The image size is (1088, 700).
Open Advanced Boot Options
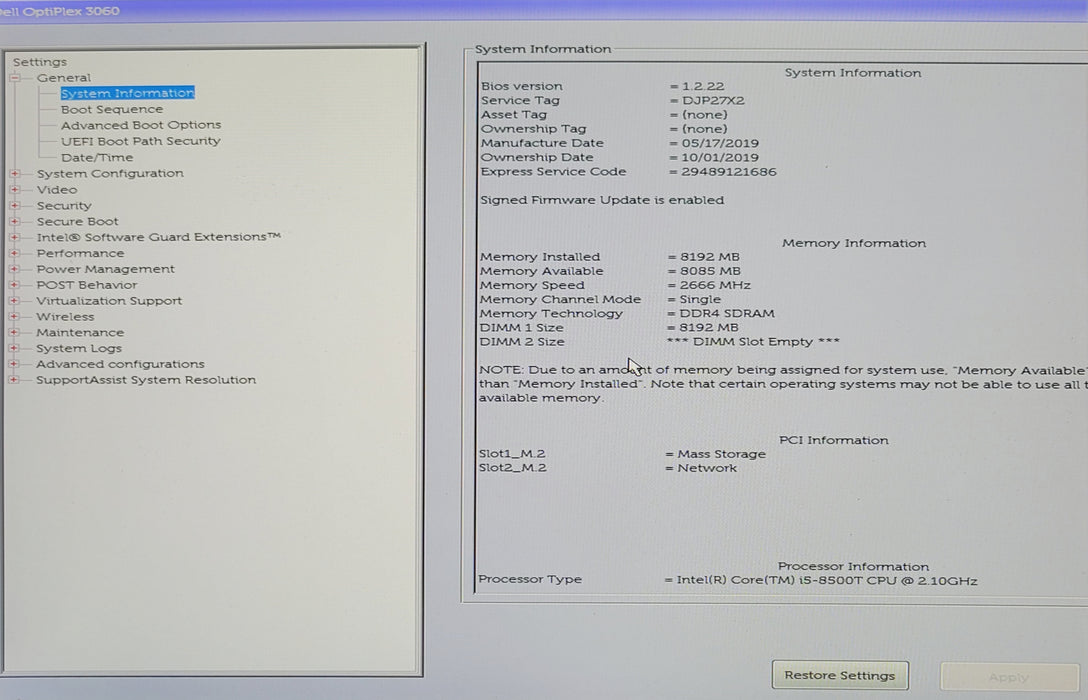coord(141,125)
